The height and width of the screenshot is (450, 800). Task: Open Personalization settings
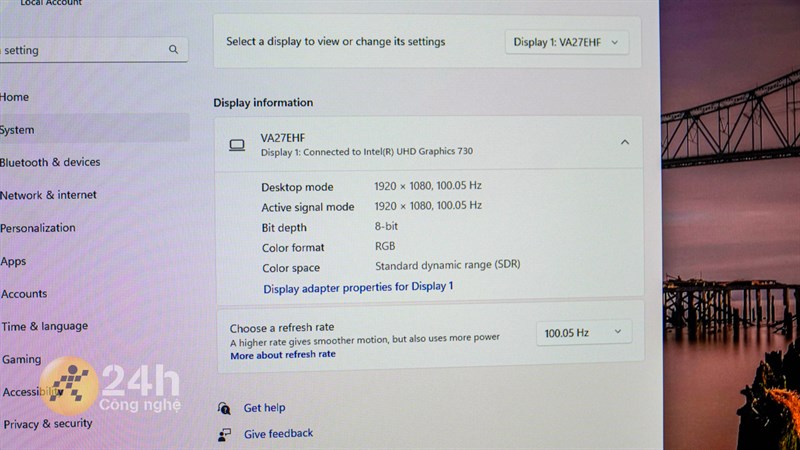[x=38, y=228]
